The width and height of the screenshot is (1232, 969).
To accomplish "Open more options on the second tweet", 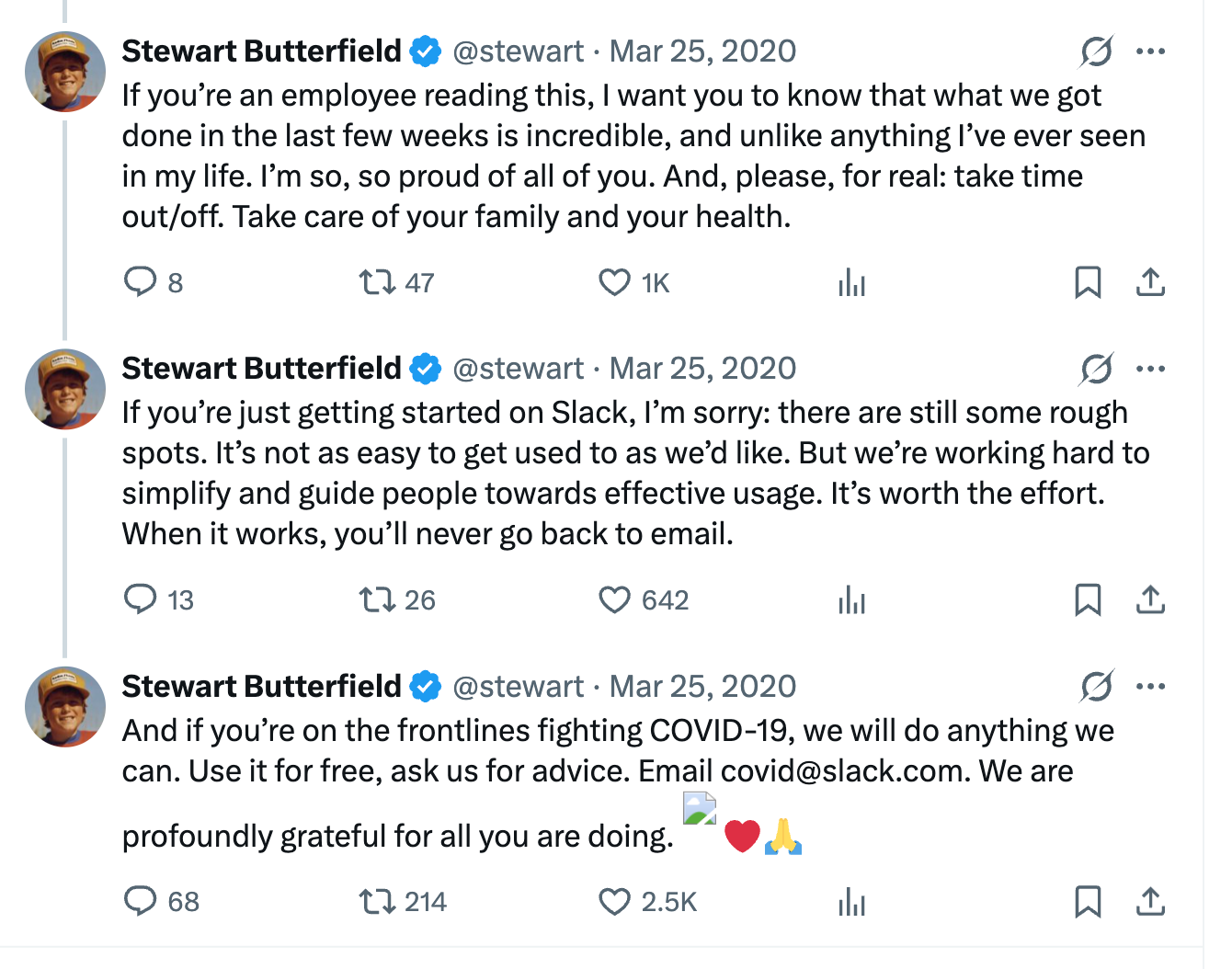I will [1150, 369].
